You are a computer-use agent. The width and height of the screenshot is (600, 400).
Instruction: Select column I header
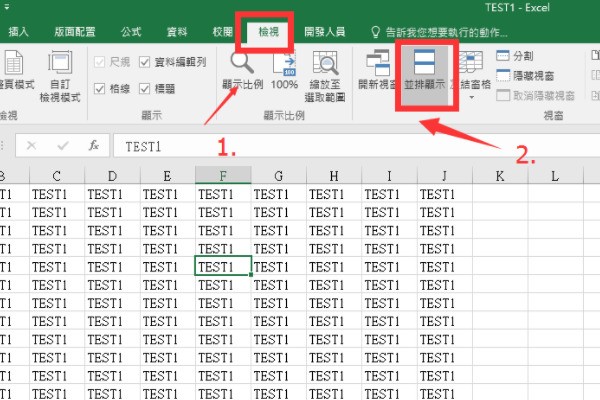coord(389,176)
